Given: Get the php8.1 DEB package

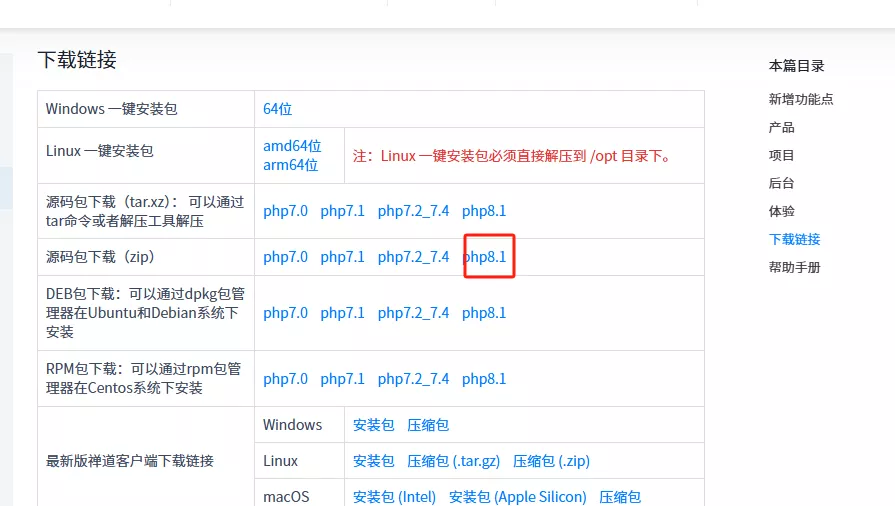Looking at the screenshot, I should coord(484,313).
